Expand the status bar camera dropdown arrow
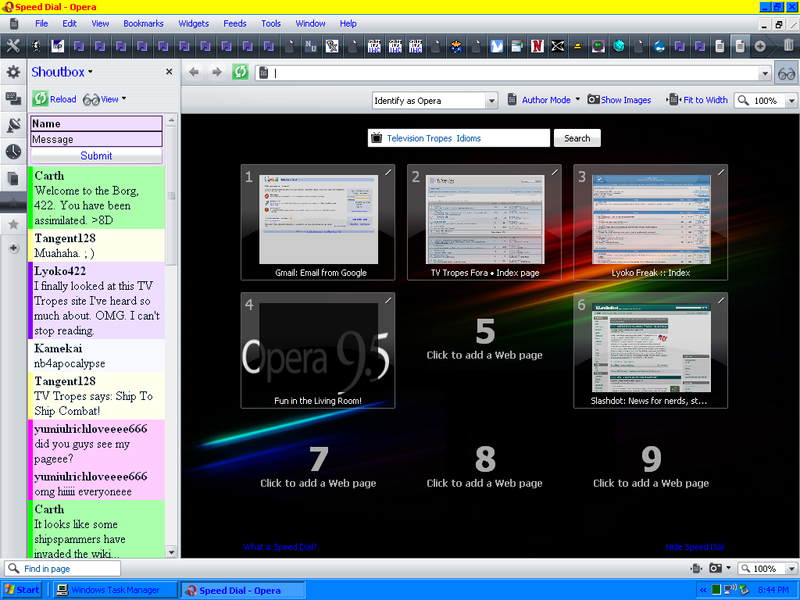Viewport: 800px width, 600px height. (x=728, y=568)
